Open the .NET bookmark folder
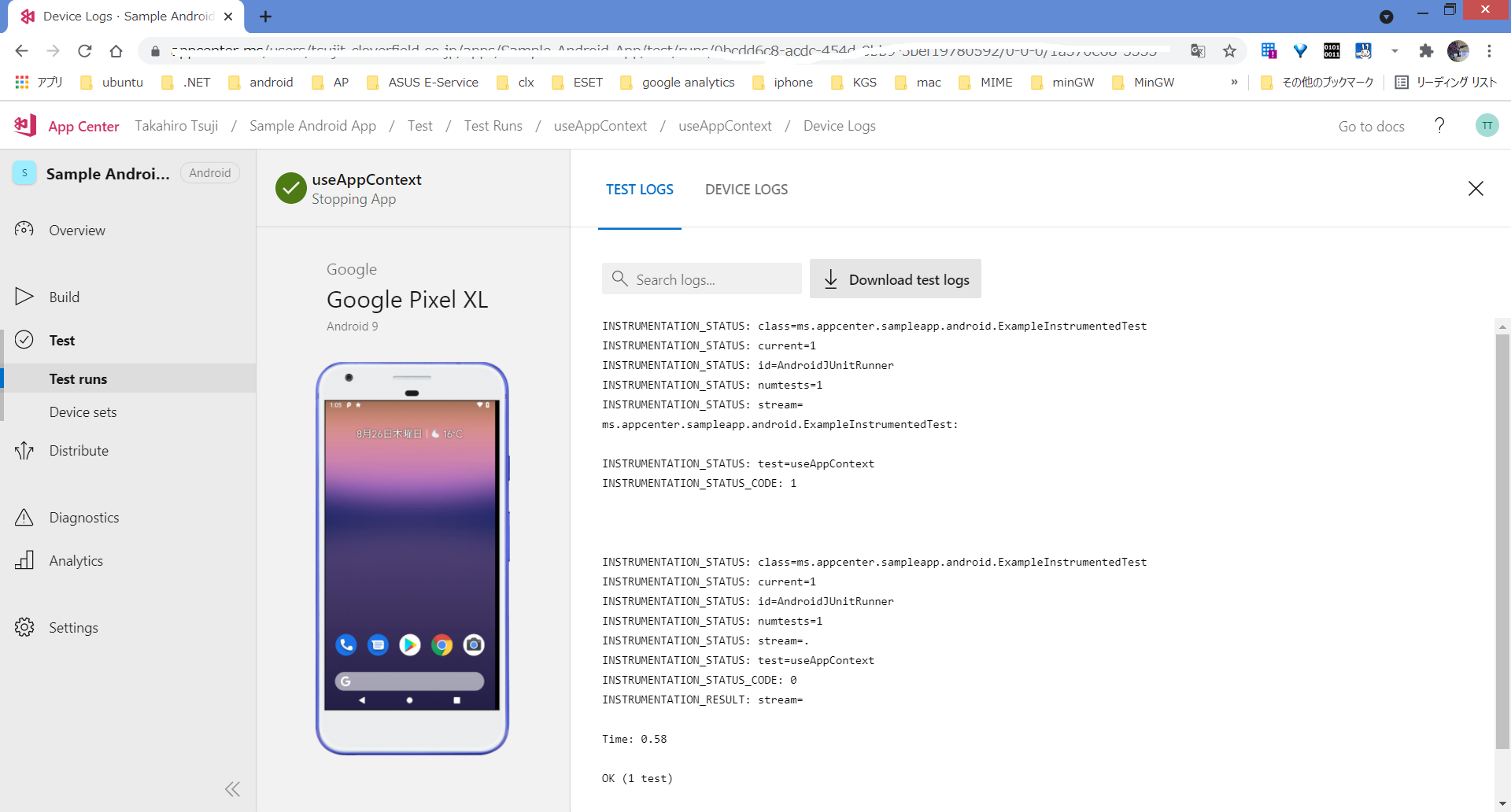The width and height of the screenshot is (1511, 812). (186, 82)
